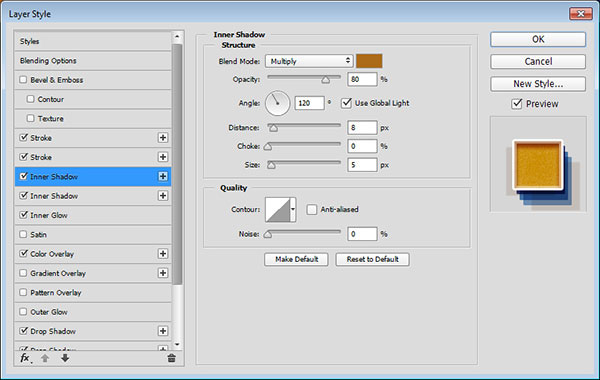Select the Drop Shadow effect row label
Viewport: 600px width, 380px height.
pyautogui.click(x=53, y=331)
